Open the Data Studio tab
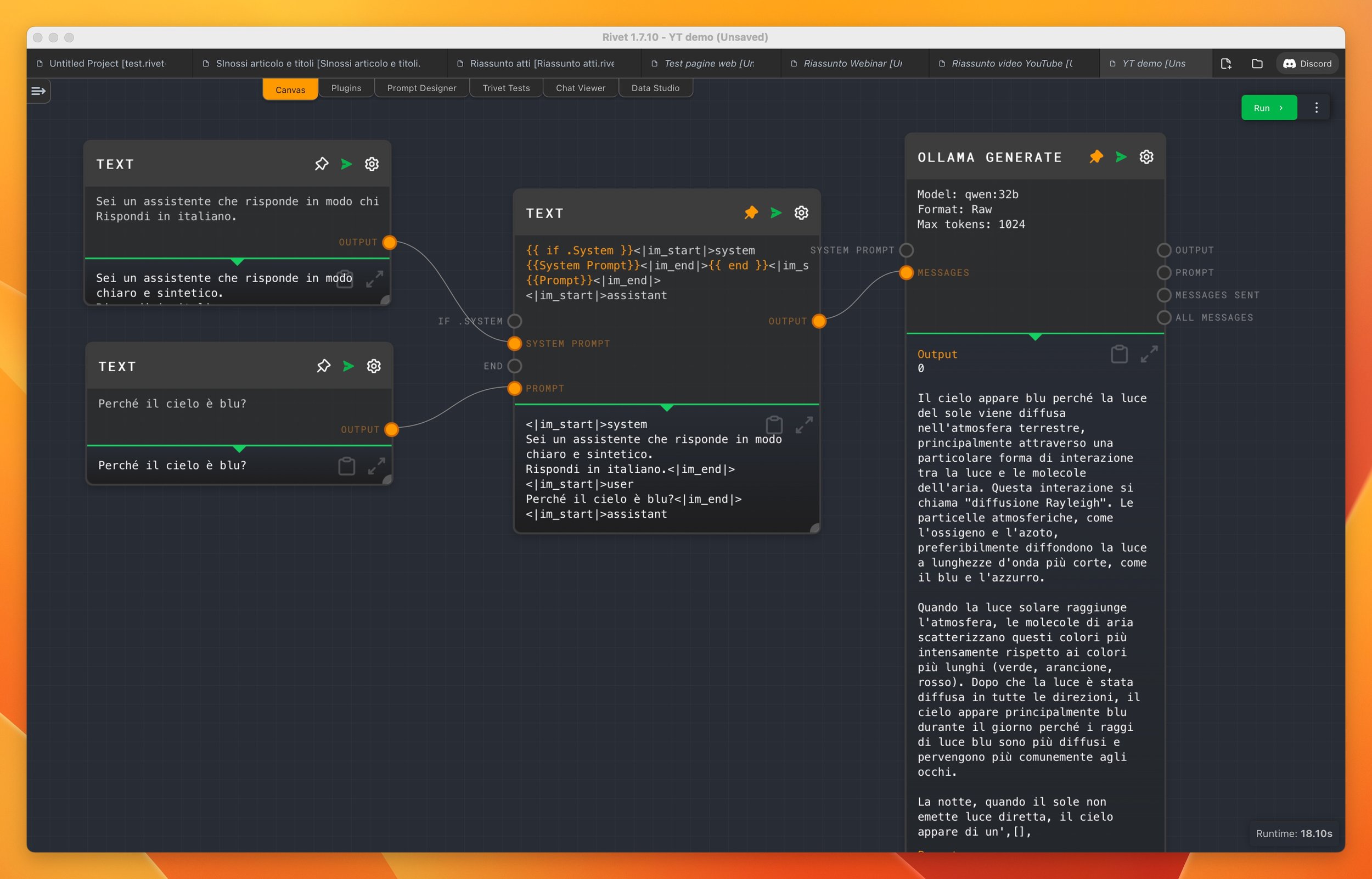The image size is (1372, 879). (655, 88)
